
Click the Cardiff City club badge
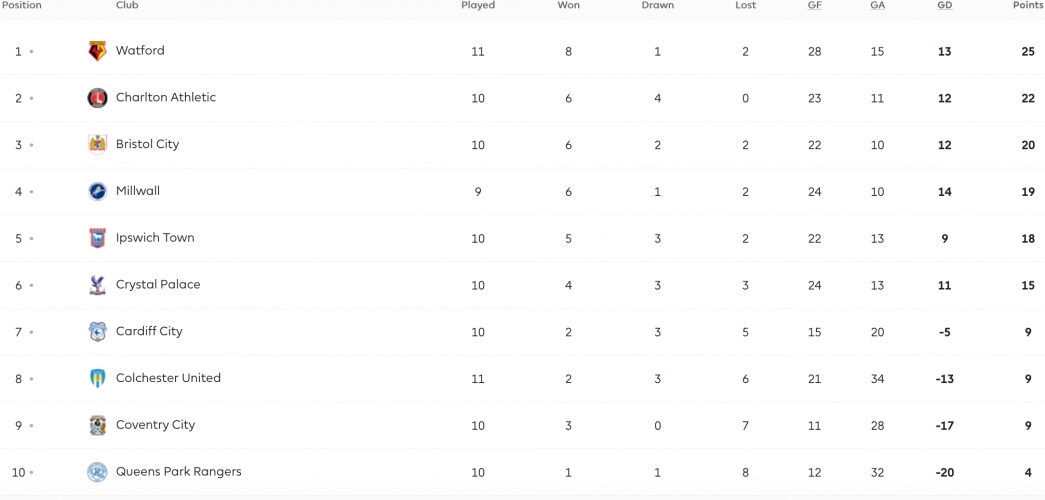pos(97,331)
